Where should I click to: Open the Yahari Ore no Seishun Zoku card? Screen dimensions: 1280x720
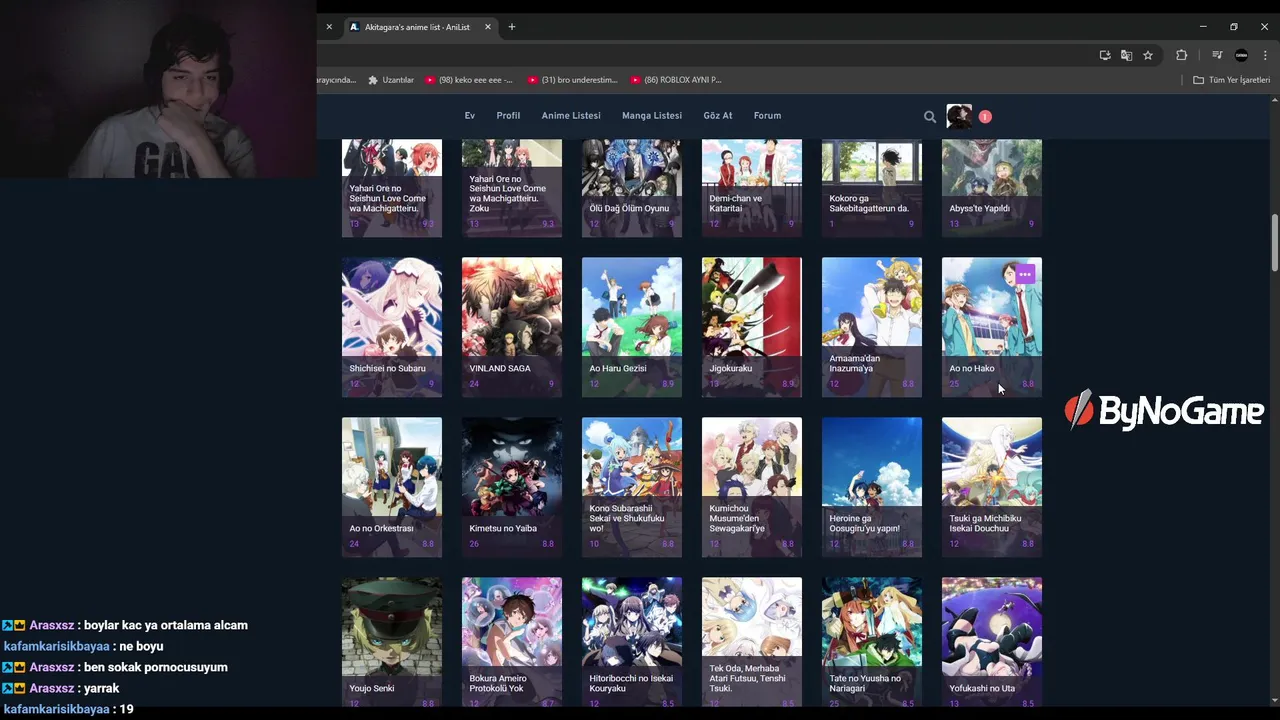coord(512,188)
